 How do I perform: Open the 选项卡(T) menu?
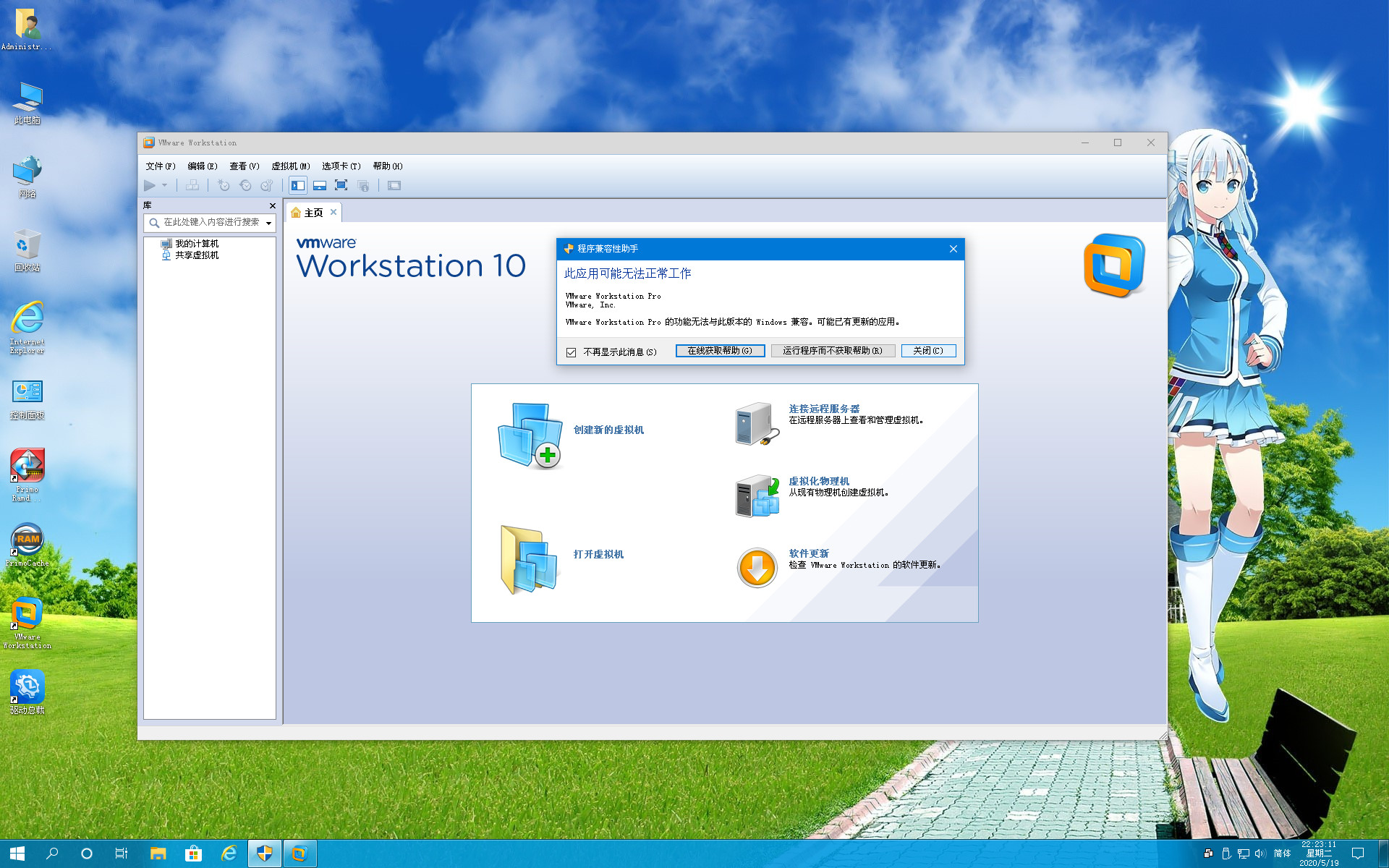(x=341, y=166)
